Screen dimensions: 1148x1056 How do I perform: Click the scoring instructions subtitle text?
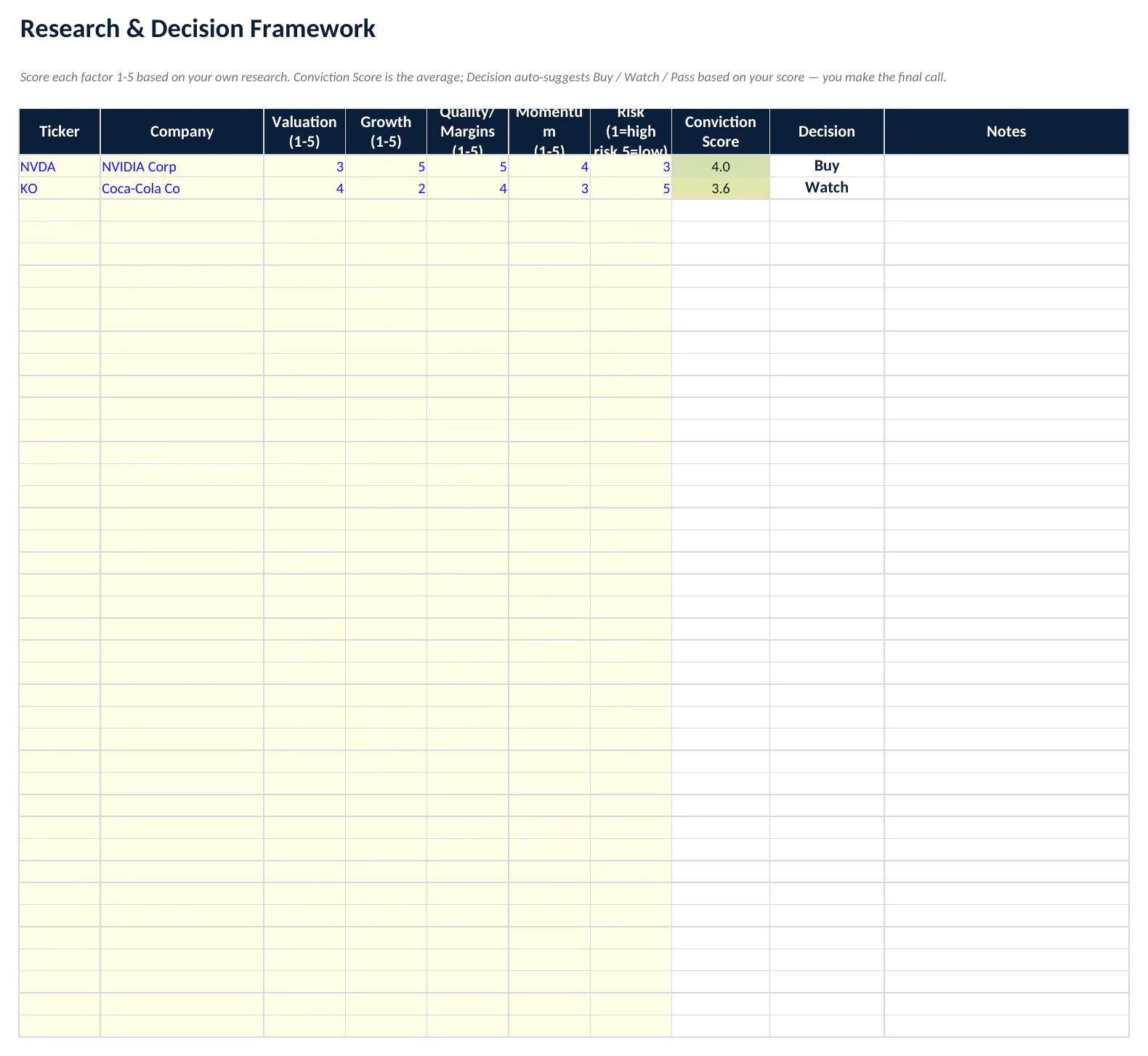pos(483,77)
